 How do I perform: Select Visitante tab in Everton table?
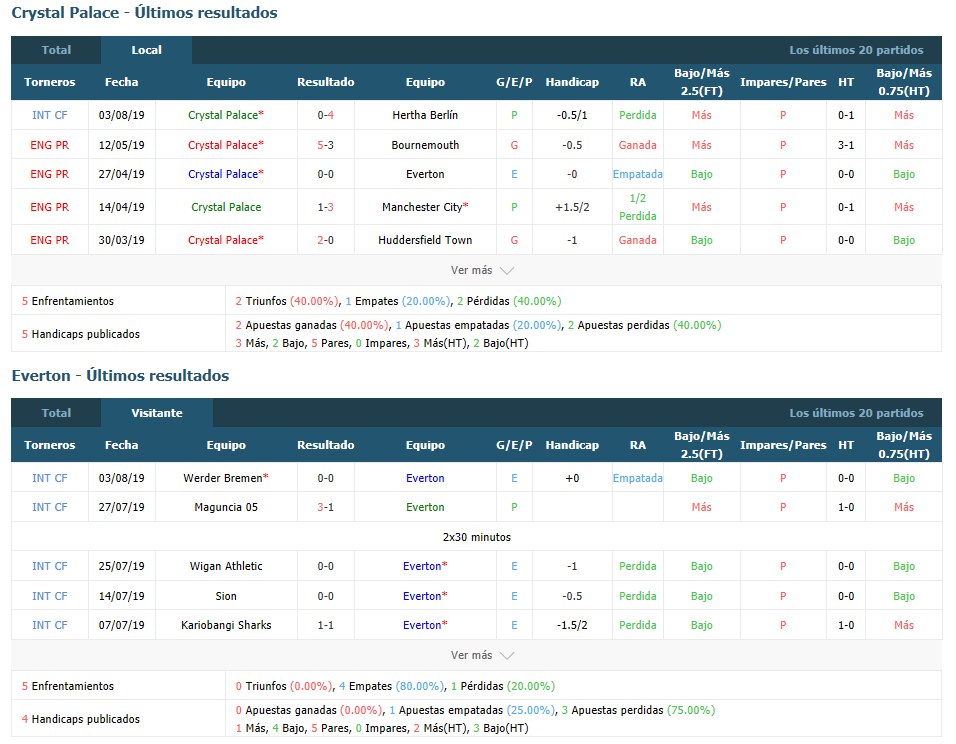tap(157, 413)
